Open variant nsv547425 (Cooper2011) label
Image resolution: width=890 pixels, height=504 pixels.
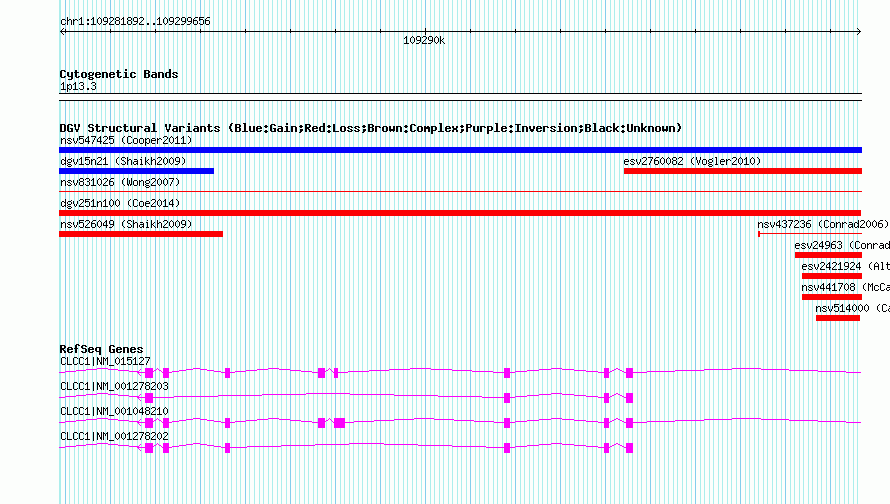[126, 140]
